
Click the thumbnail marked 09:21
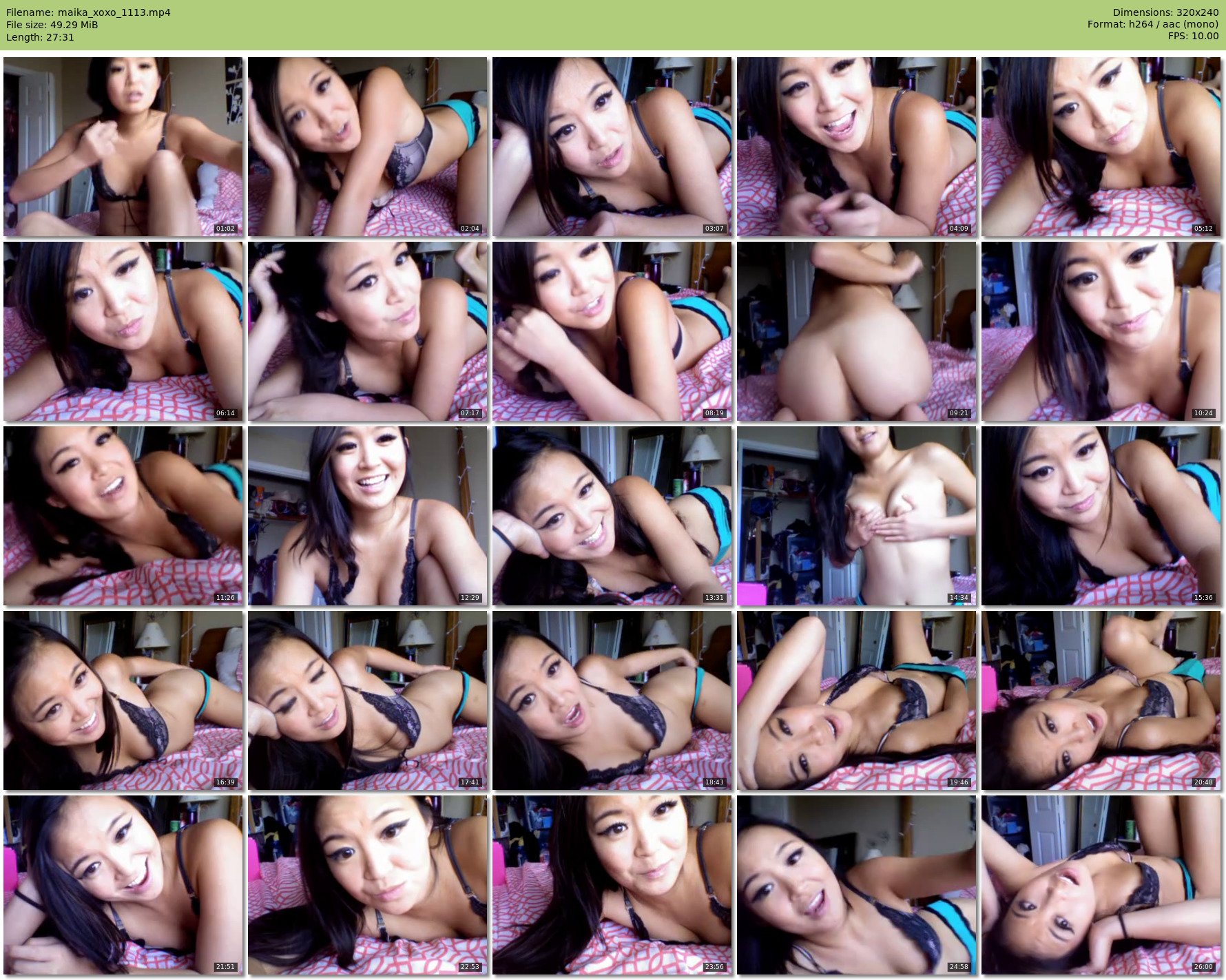coord(857,331)
